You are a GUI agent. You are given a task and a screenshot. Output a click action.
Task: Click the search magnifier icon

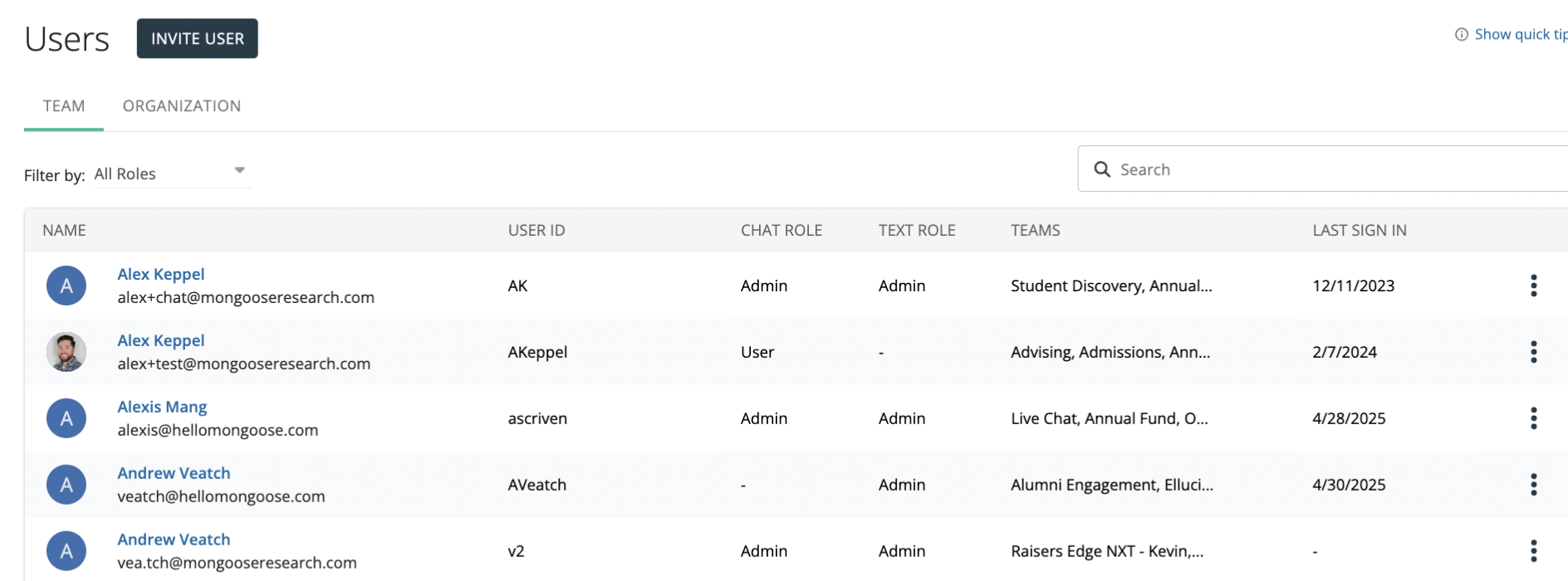(1102, 169)
